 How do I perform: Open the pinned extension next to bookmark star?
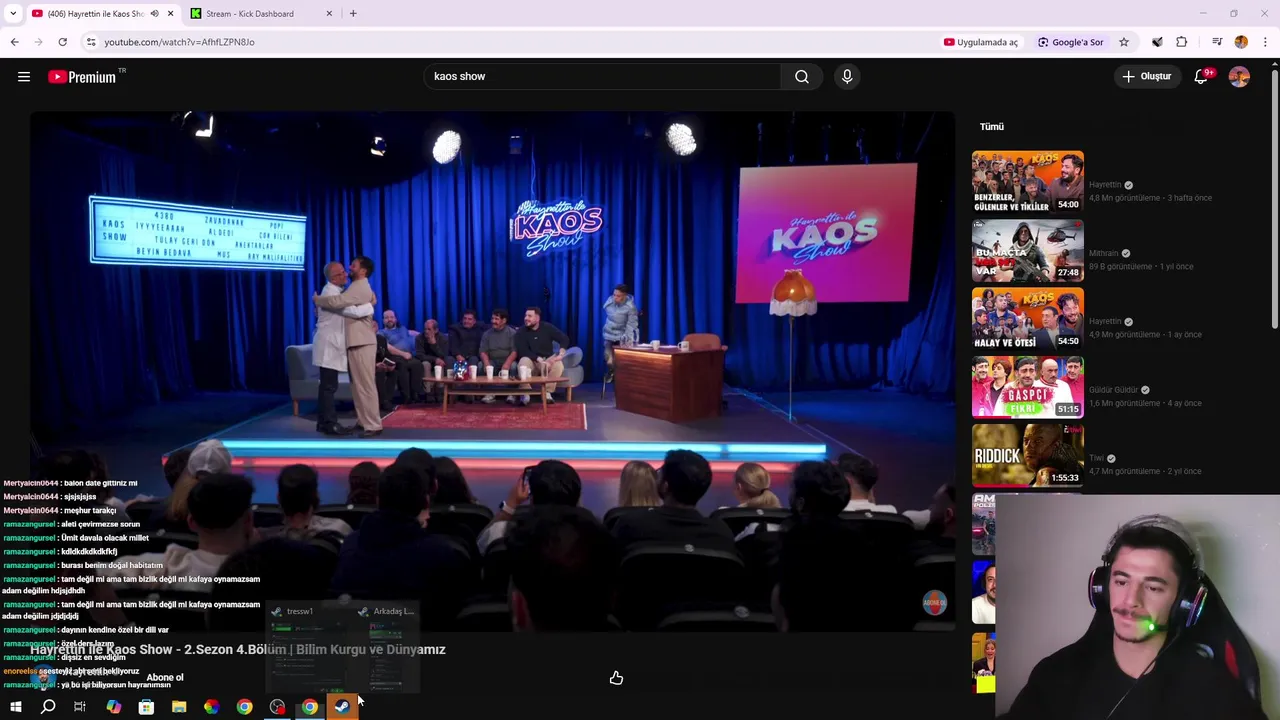pos(1157,42)
